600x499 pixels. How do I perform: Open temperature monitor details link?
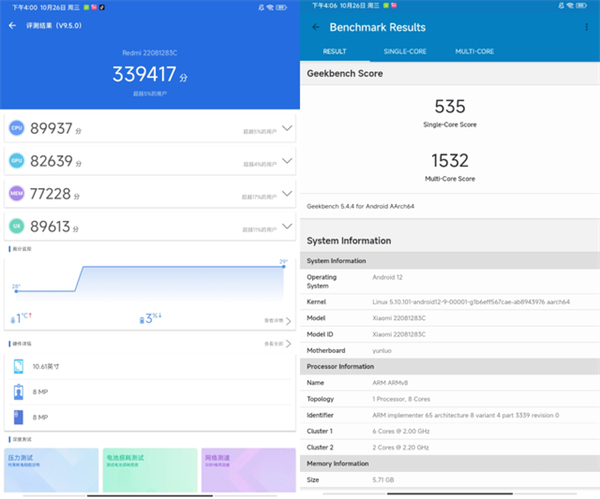278,320
